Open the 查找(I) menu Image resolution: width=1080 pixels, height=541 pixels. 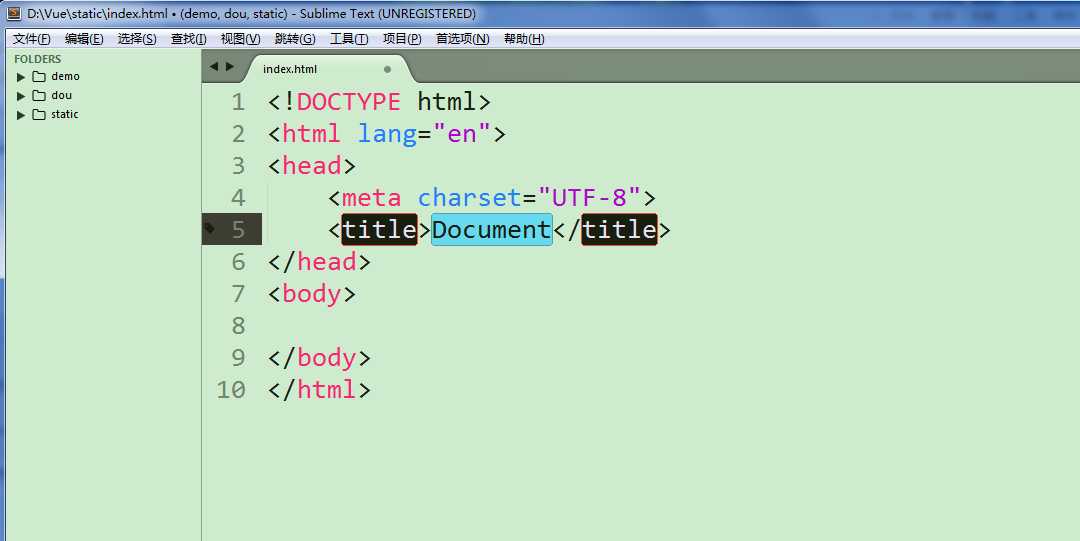click(189, 39)
